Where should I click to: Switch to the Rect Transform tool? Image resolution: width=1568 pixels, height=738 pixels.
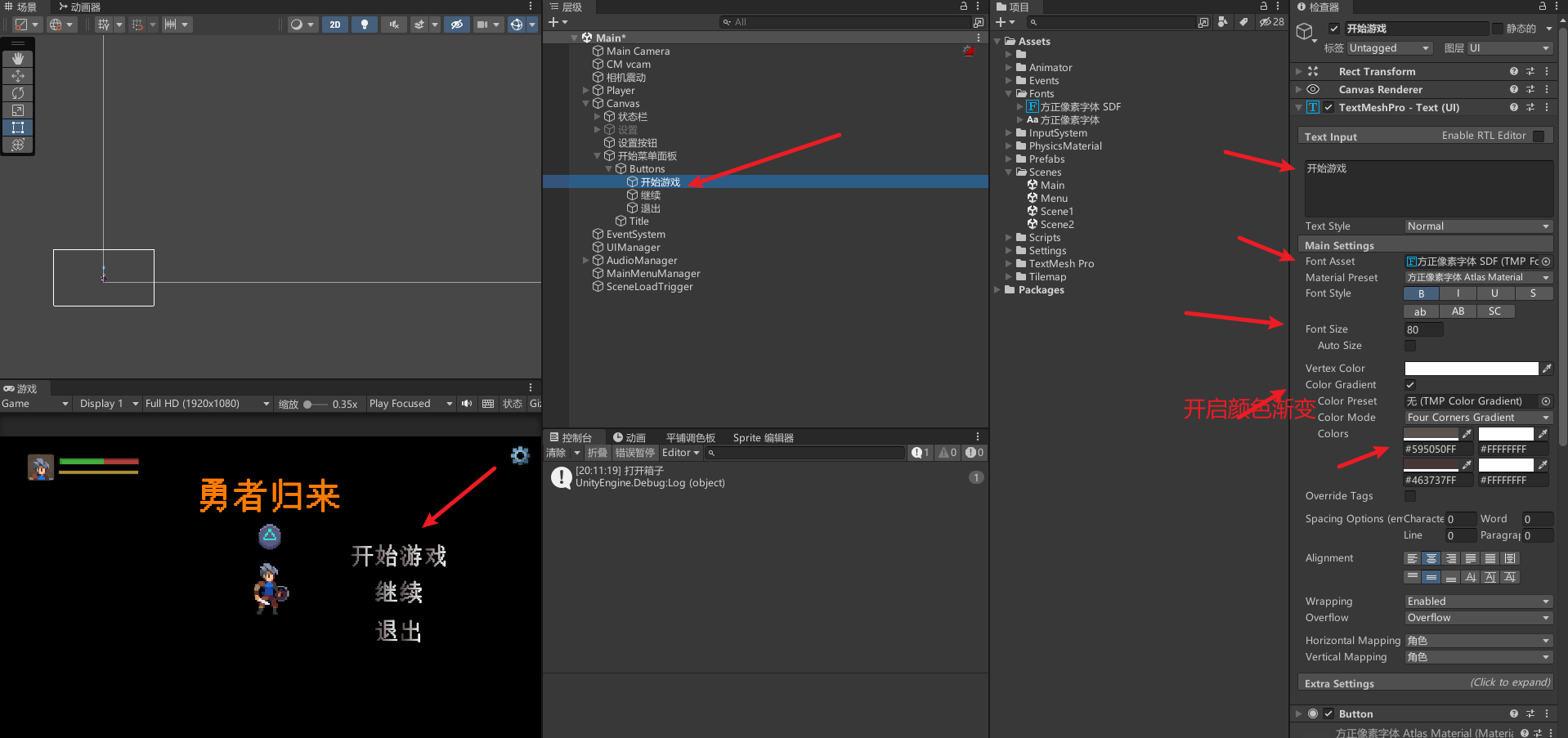(x=17, y=127)
